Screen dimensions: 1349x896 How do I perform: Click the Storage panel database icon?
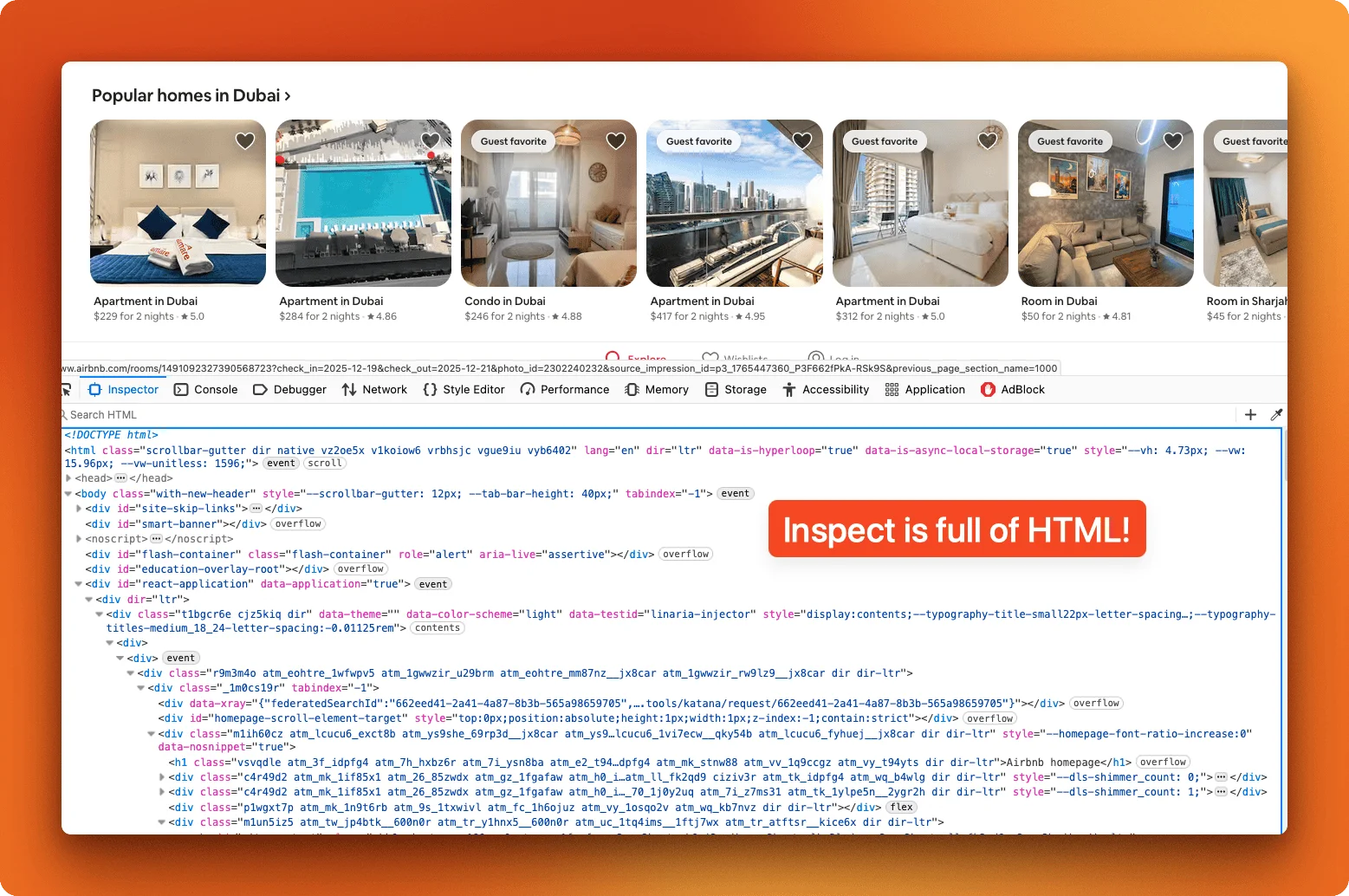click(712, 389)
